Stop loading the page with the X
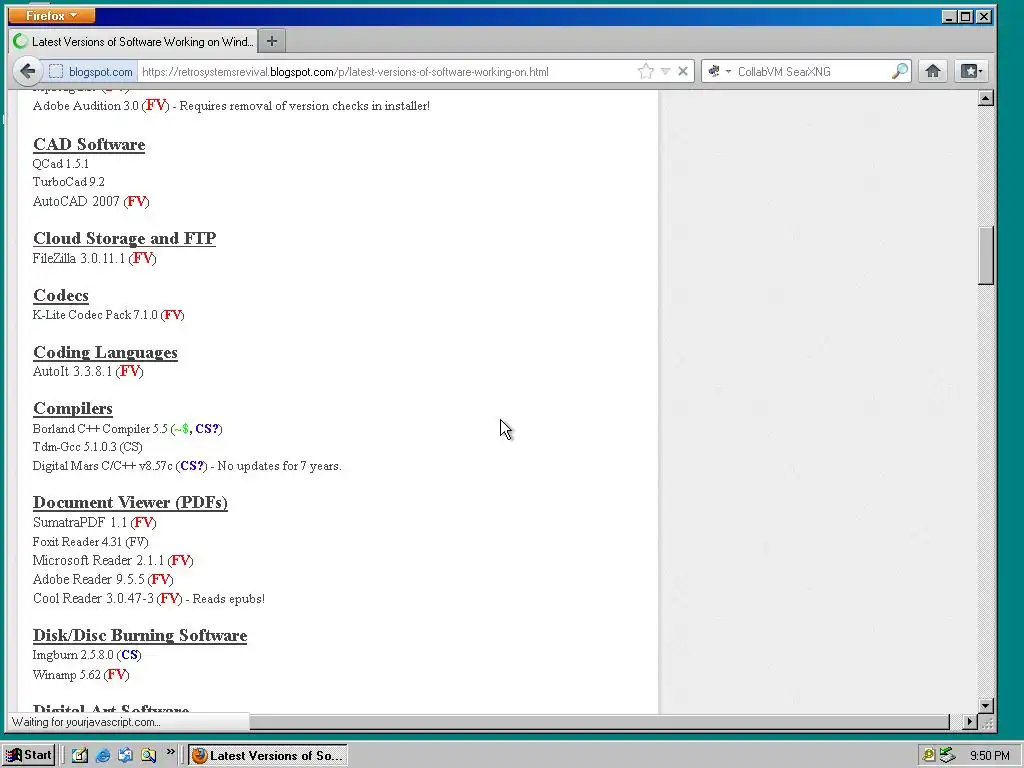This screenshot has width=1024, height=768. [682, 71]
